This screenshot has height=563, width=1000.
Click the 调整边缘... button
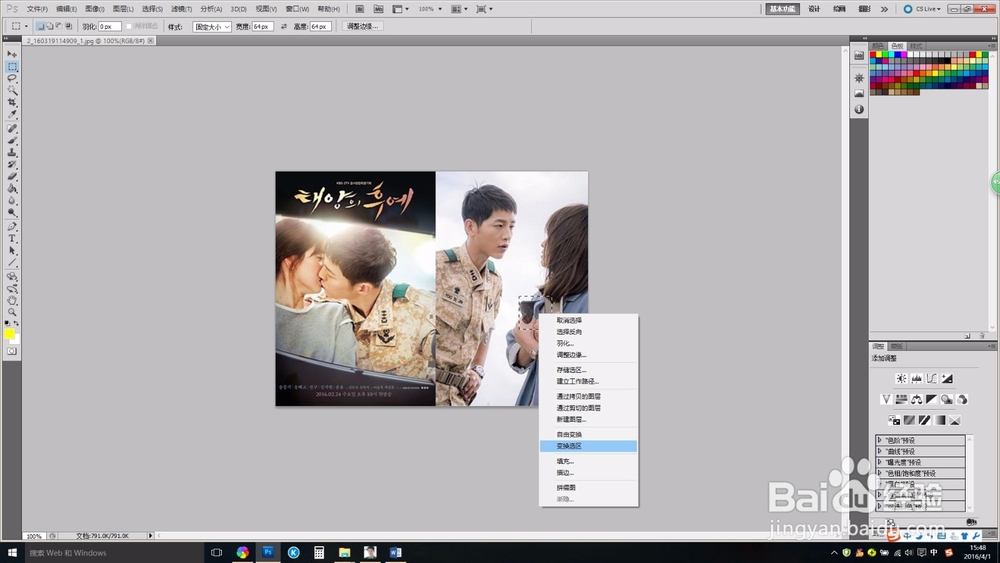(x=362, y=26)
